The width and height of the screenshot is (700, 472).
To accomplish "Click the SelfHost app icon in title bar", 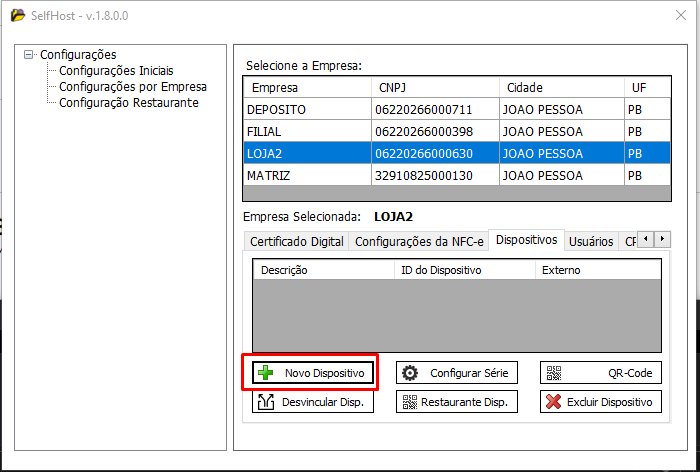I will 17,16.
